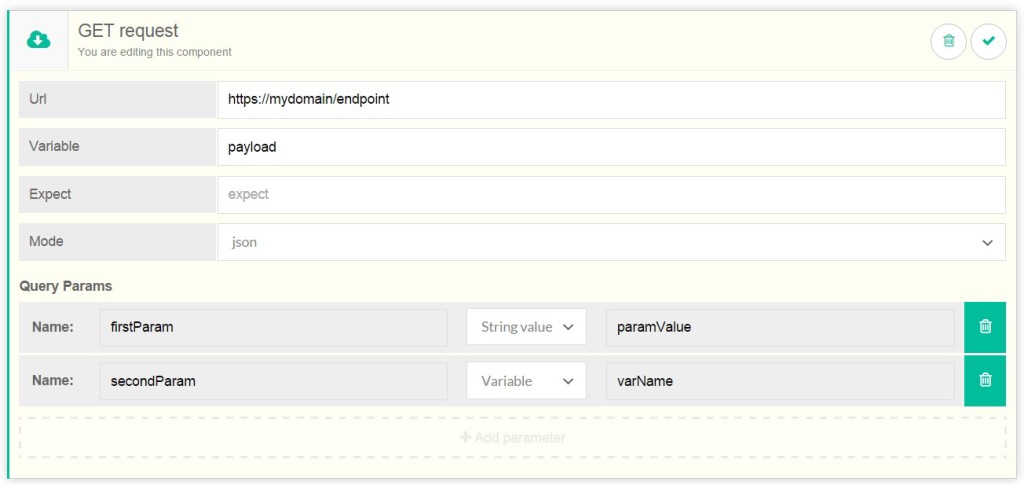Click the firstParam name input

pyautogui.click(x=273, y=327)
